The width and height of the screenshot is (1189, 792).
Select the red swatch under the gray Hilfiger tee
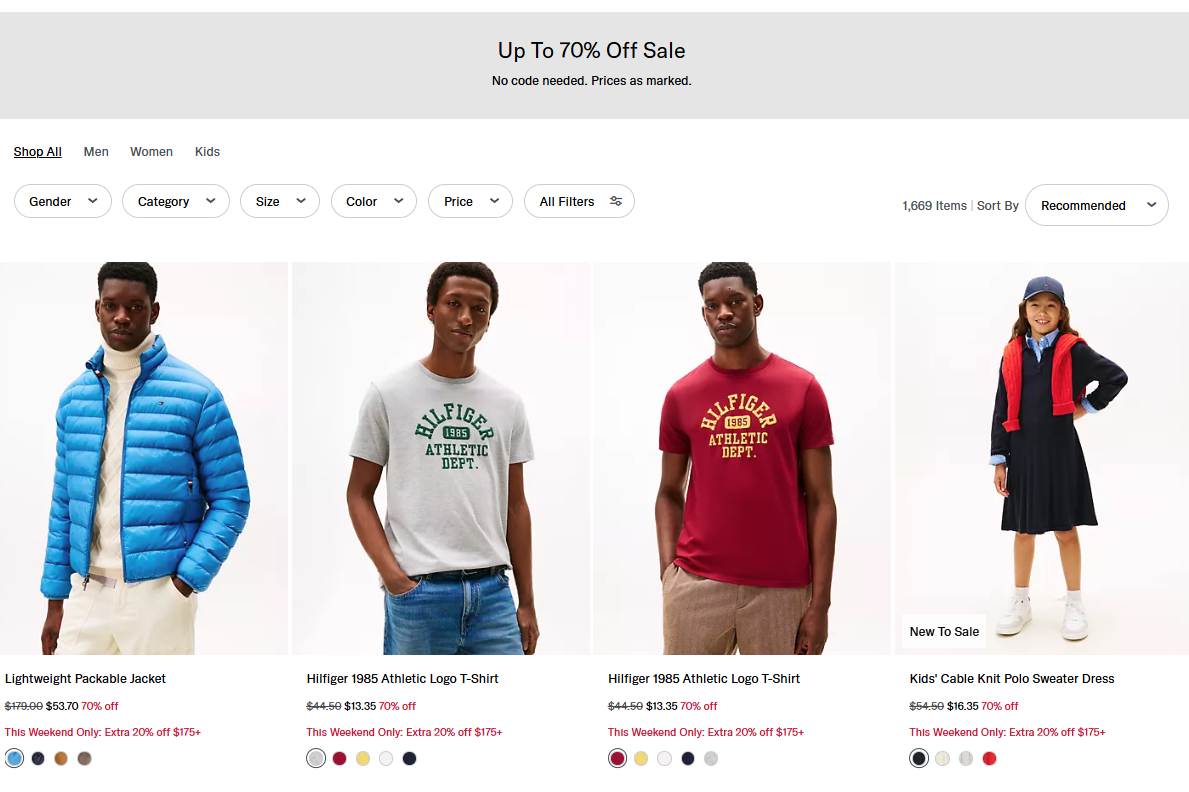340,759
